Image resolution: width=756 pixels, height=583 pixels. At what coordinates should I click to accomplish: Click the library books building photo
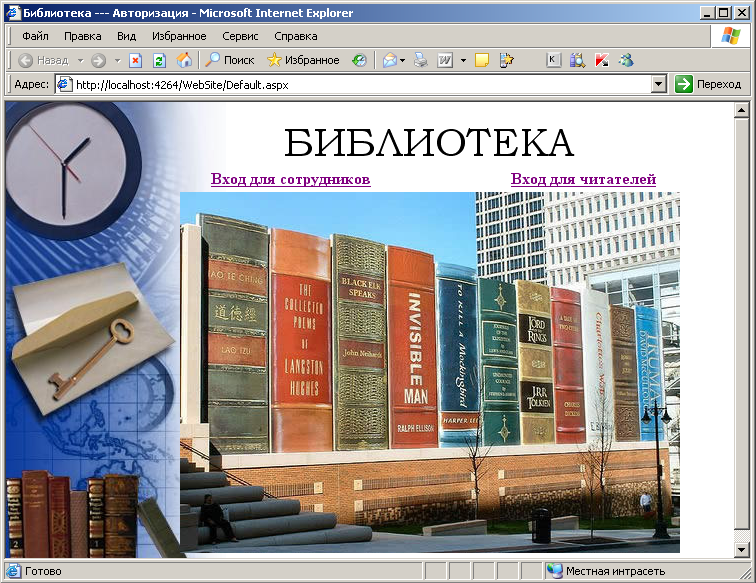430,372
